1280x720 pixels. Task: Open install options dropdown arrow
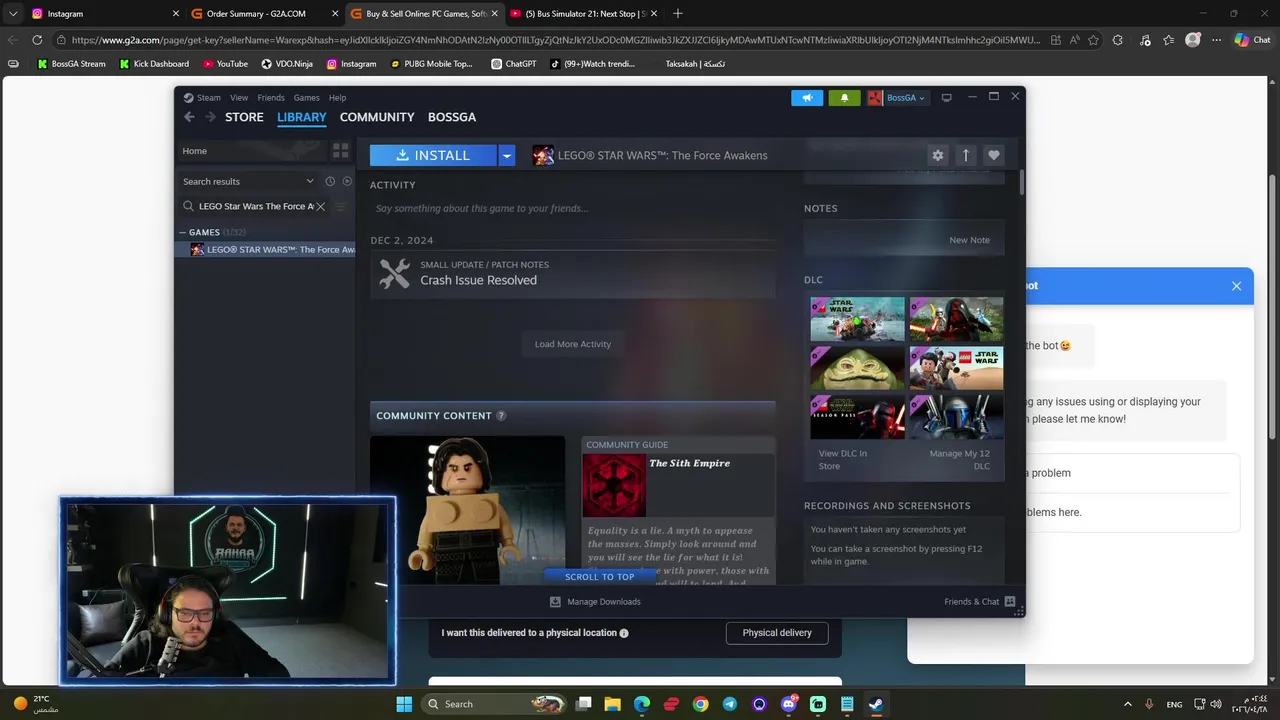pos(507,155)
